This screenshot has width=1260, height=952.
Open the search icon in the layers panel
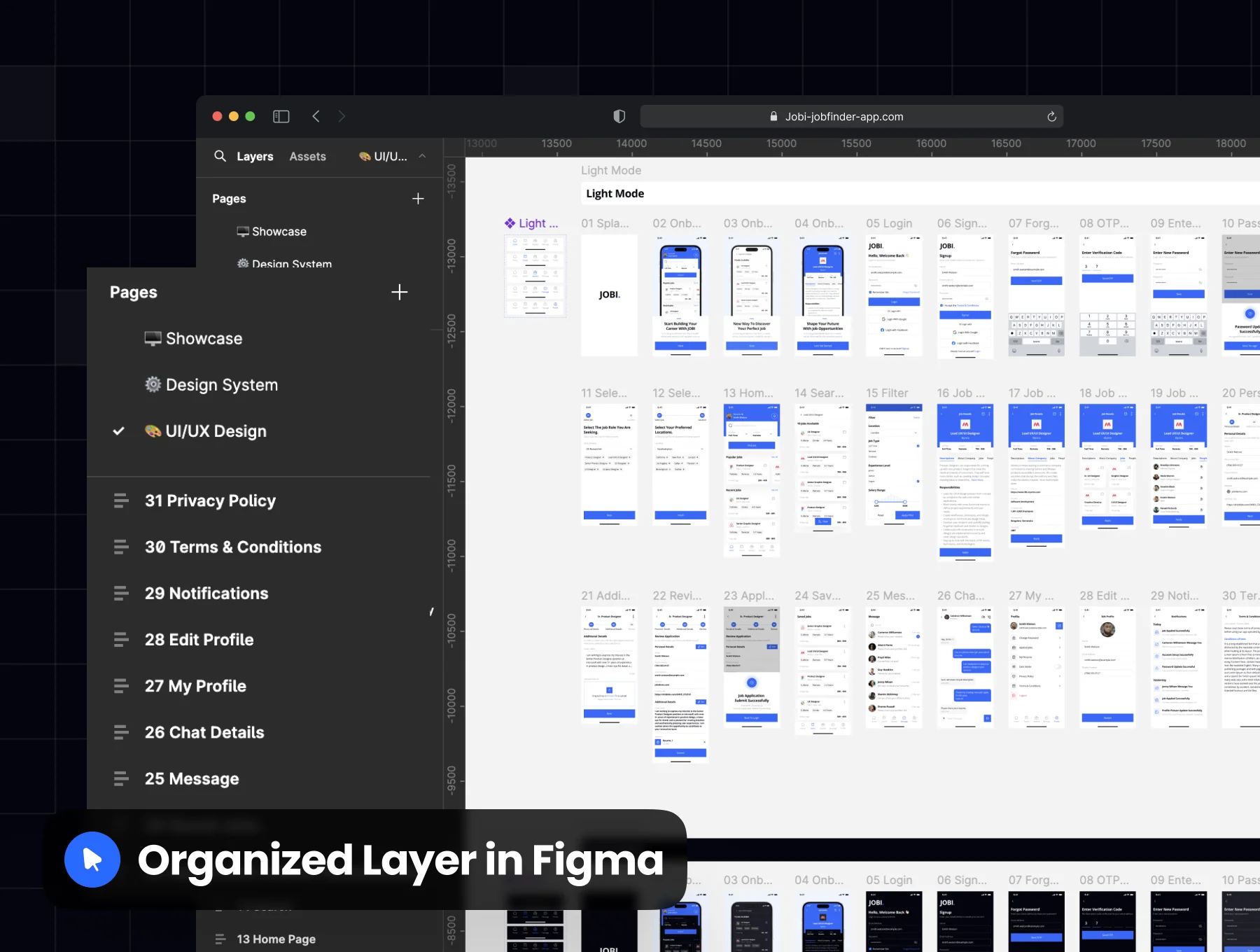[x=220, y=156]
